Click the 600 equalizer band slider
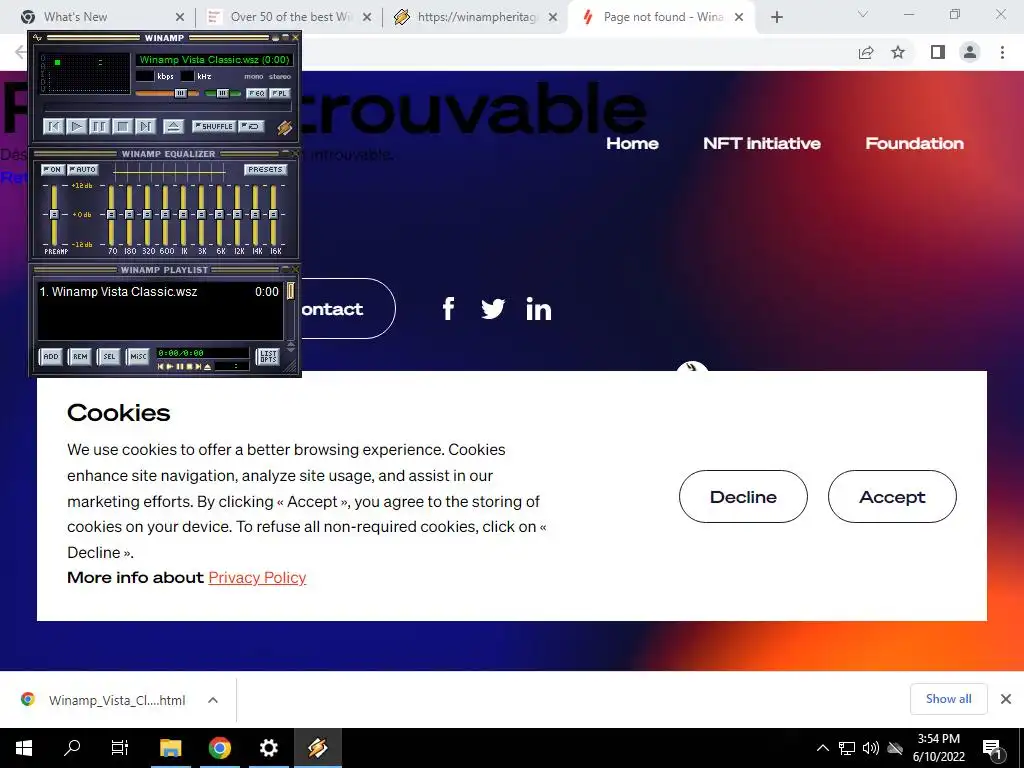Viewport: 1024px width, 768px height. pyautogui.click(x=165, y=214)
